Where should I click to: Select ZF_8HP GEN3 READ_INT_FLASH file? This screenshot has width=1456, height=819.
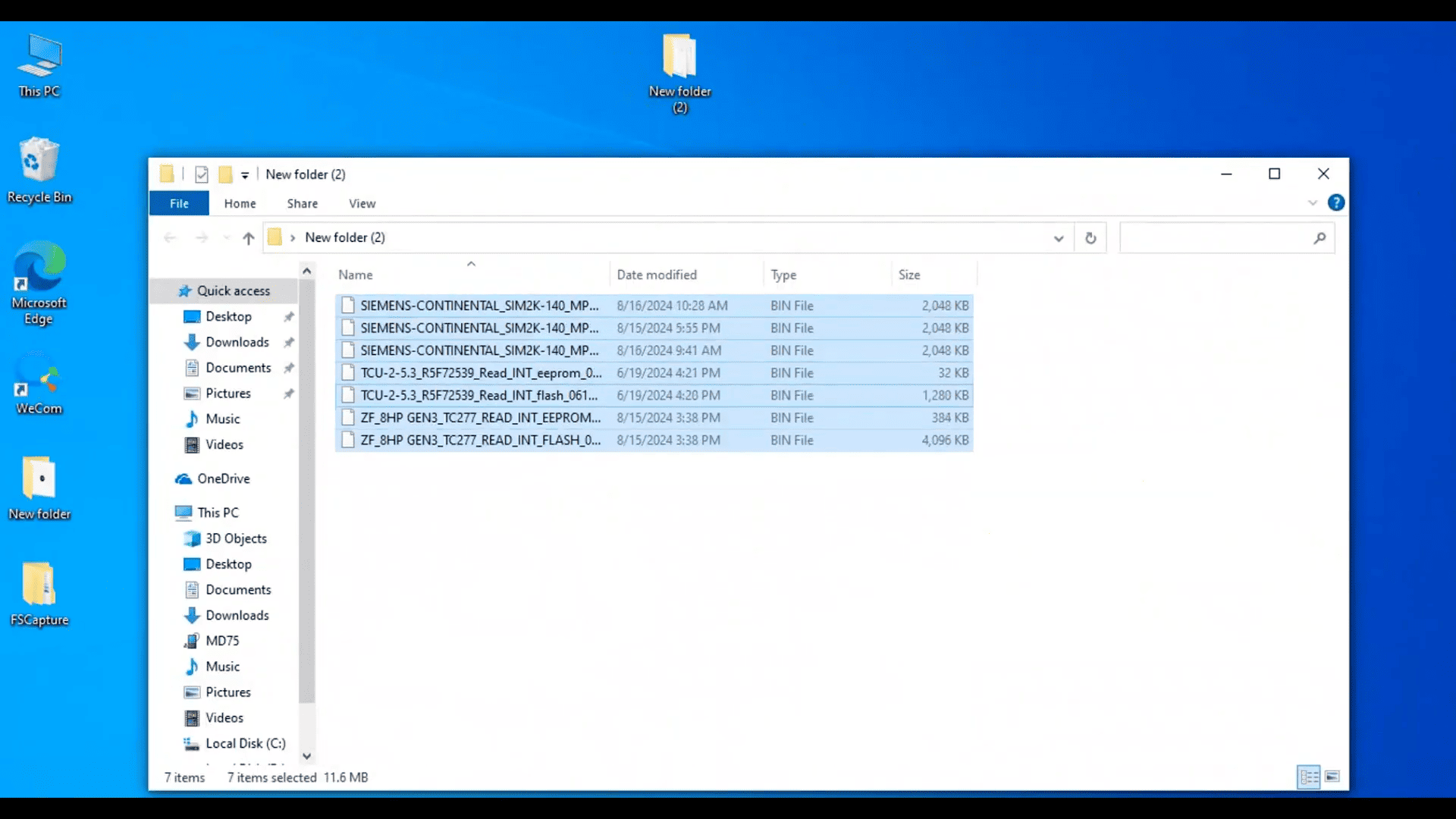(x=654, y=440)
